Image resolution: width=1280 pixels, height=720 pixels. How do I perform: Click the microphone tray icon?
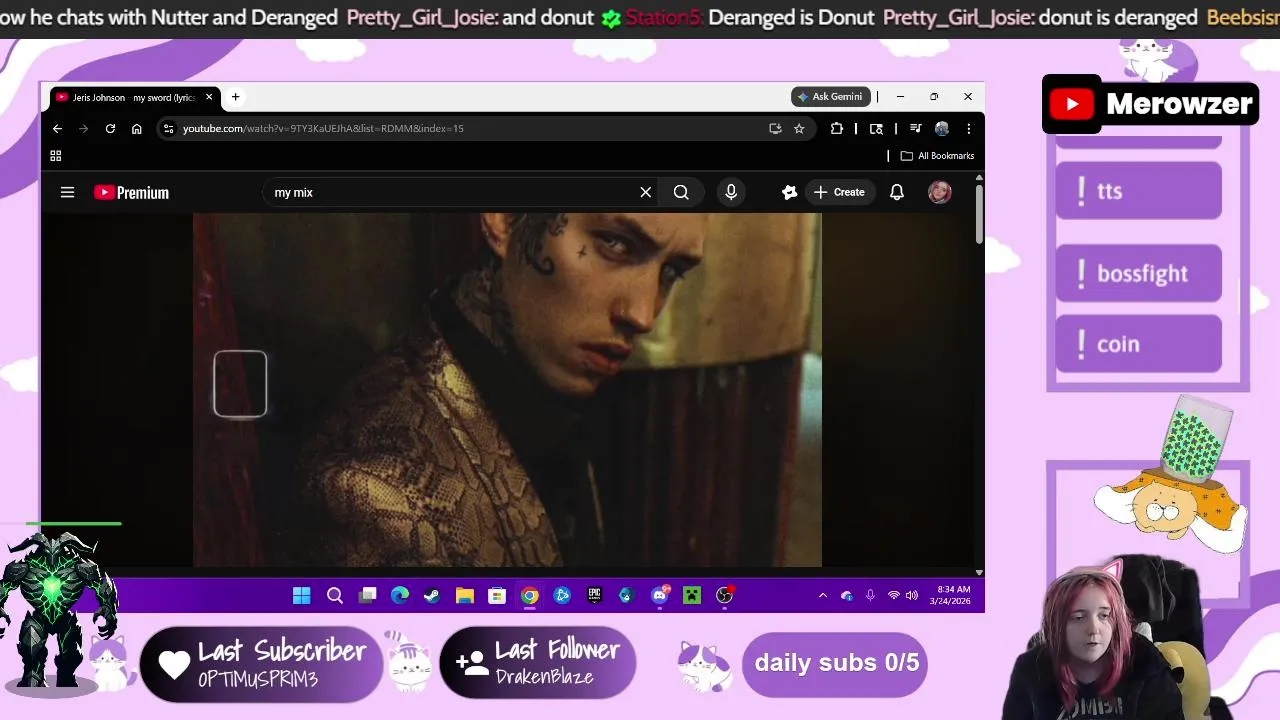[870, 596]
